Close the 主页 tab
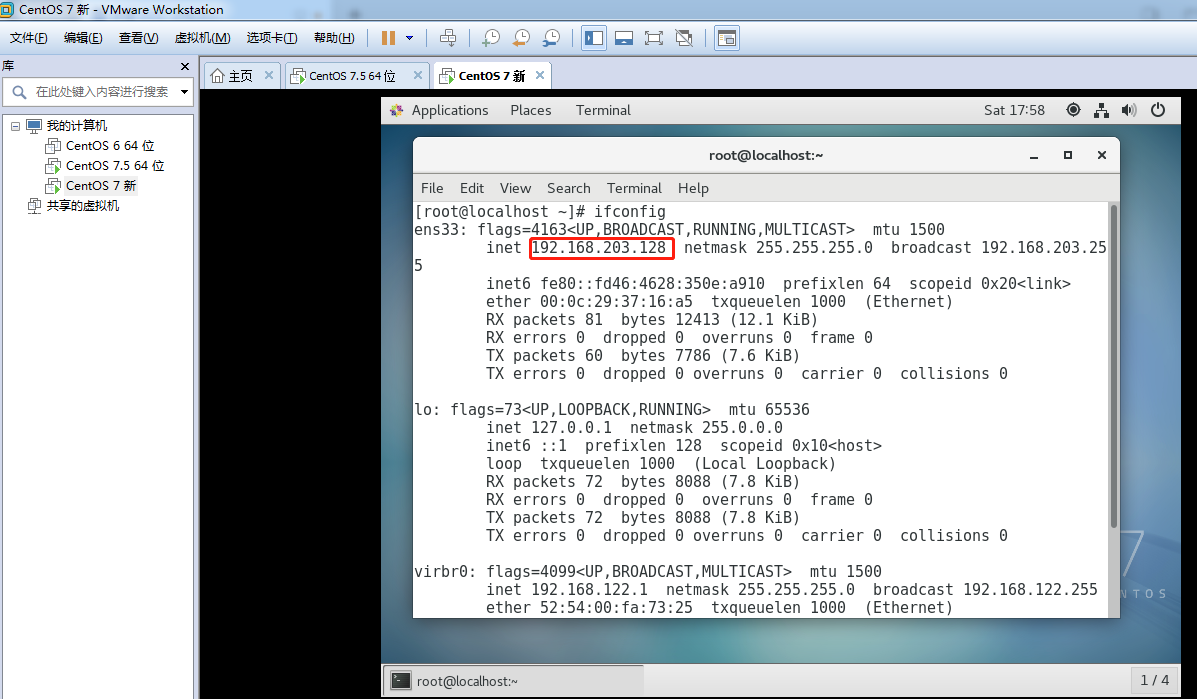Viewport: 1197px width, 699px height. [269, 75]
